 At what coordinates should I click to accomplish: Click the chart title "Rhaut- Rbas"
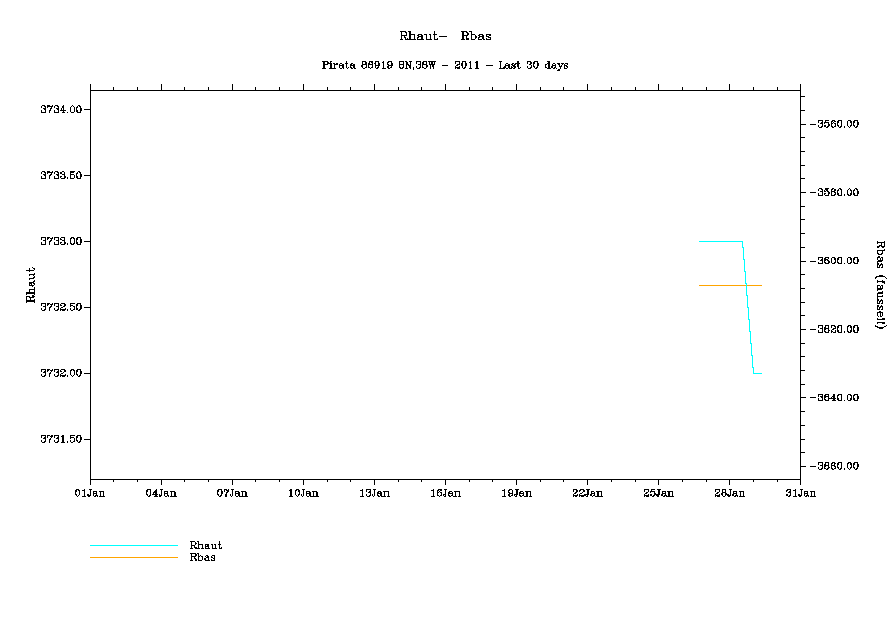[445, 36]
